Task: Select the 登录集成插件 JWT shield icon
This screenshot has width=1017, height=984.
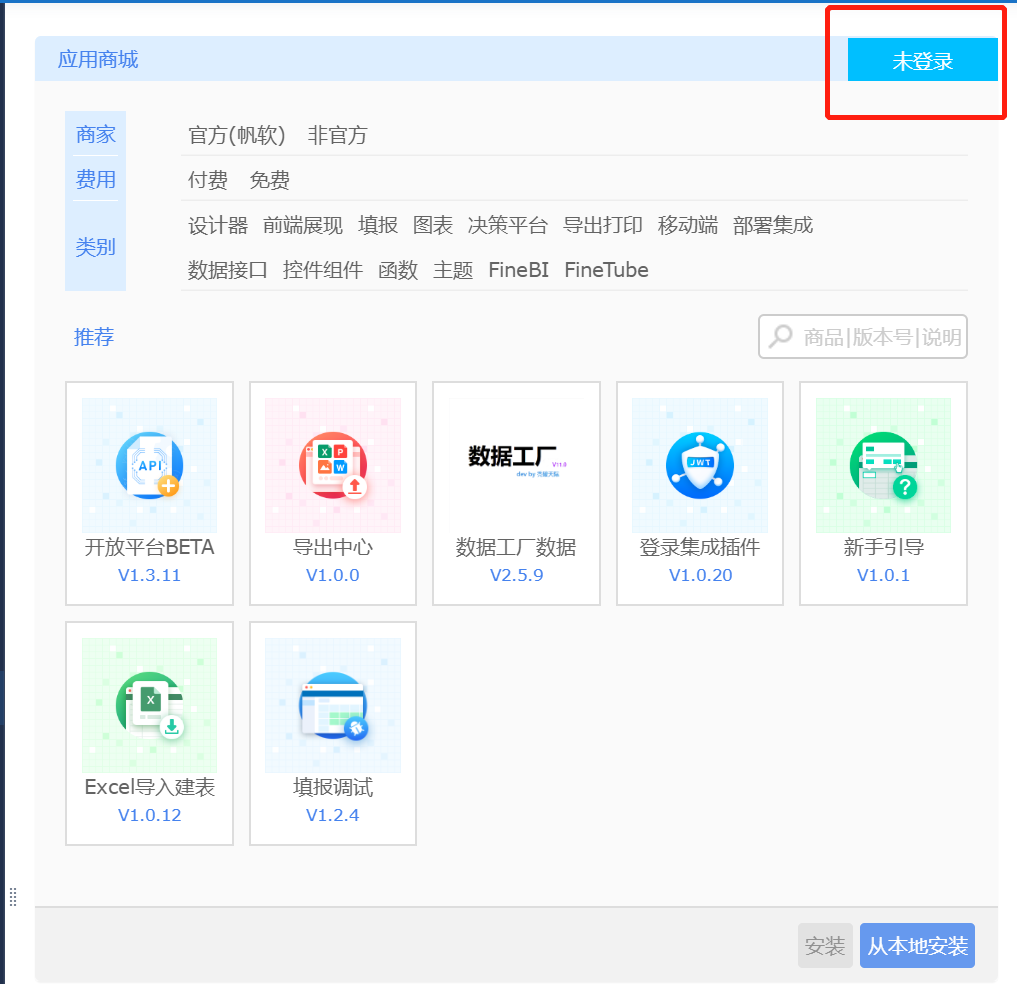Action: coord(700,465)
